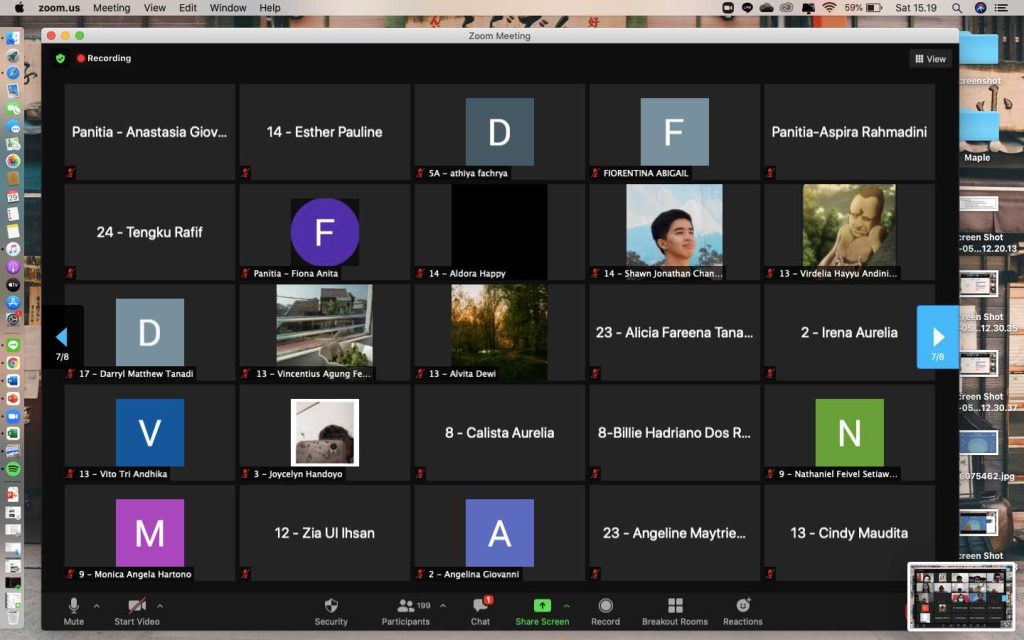Open the Security shield icon
This screenshot has width=1024, height=640.
click(331, 606)
